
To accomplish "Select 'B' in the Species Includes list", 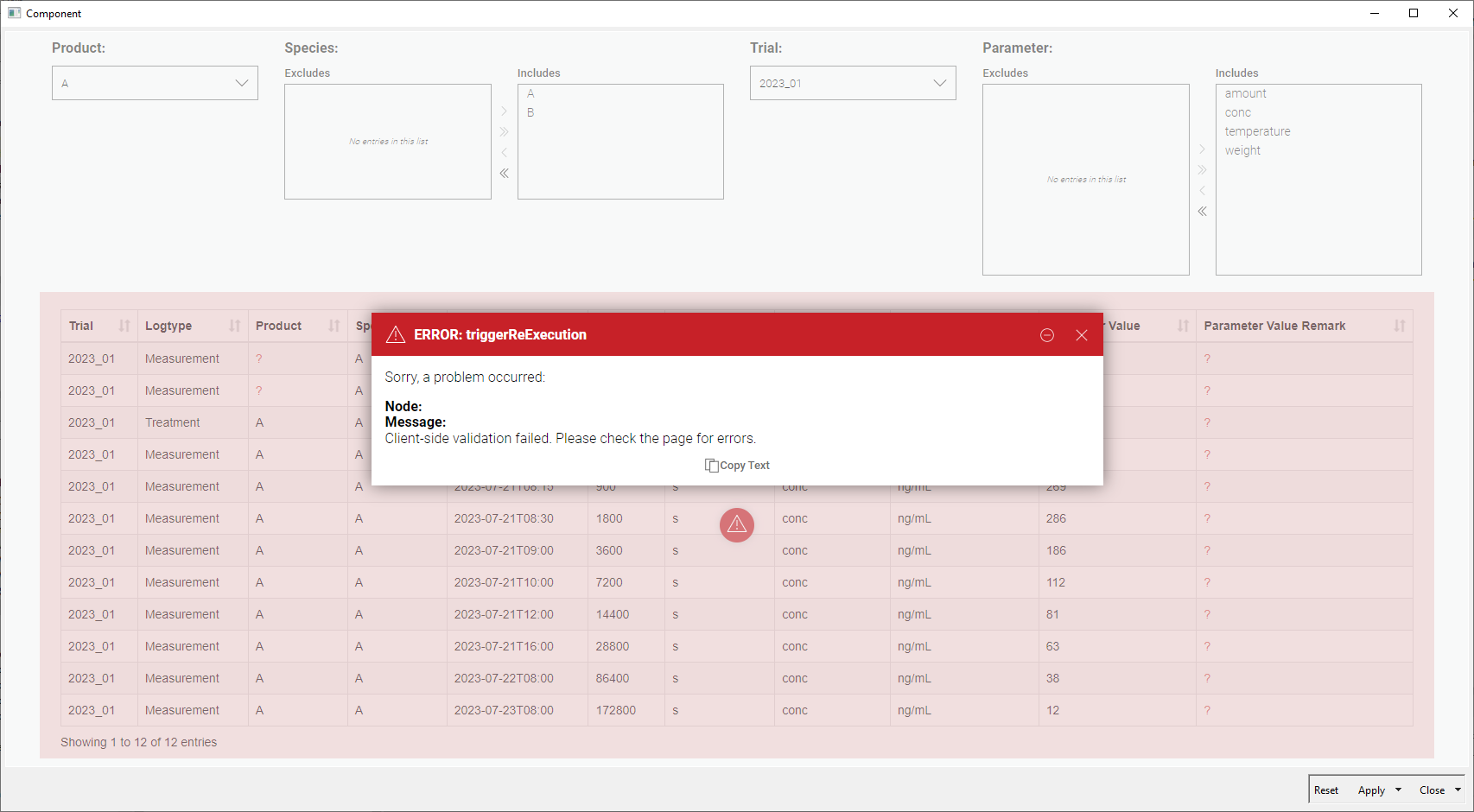I will coord(531,112).
